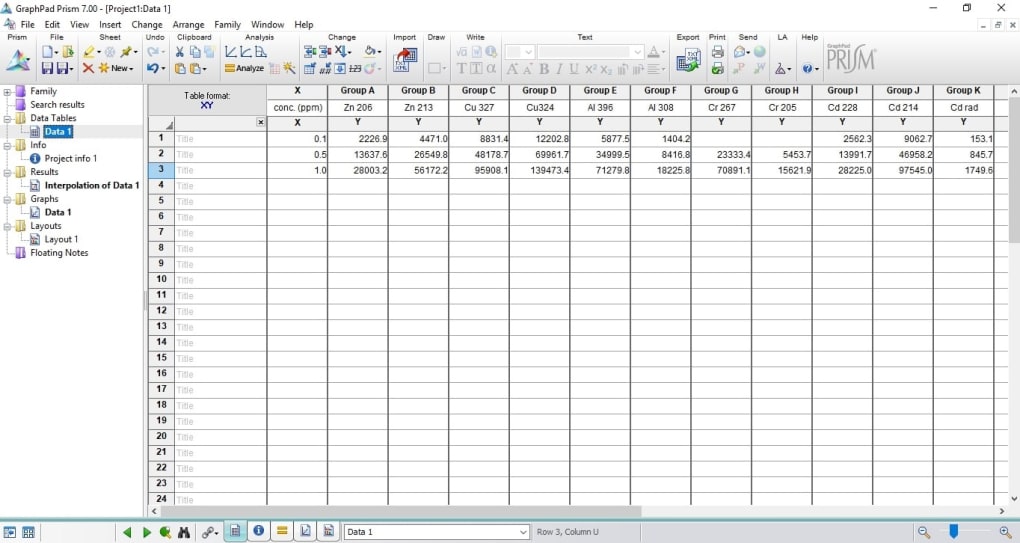Toggle the gallery thumbnails view icon
Image resolution: width=1020 pixels, height=543 pixels.
[x=29, y=532]
